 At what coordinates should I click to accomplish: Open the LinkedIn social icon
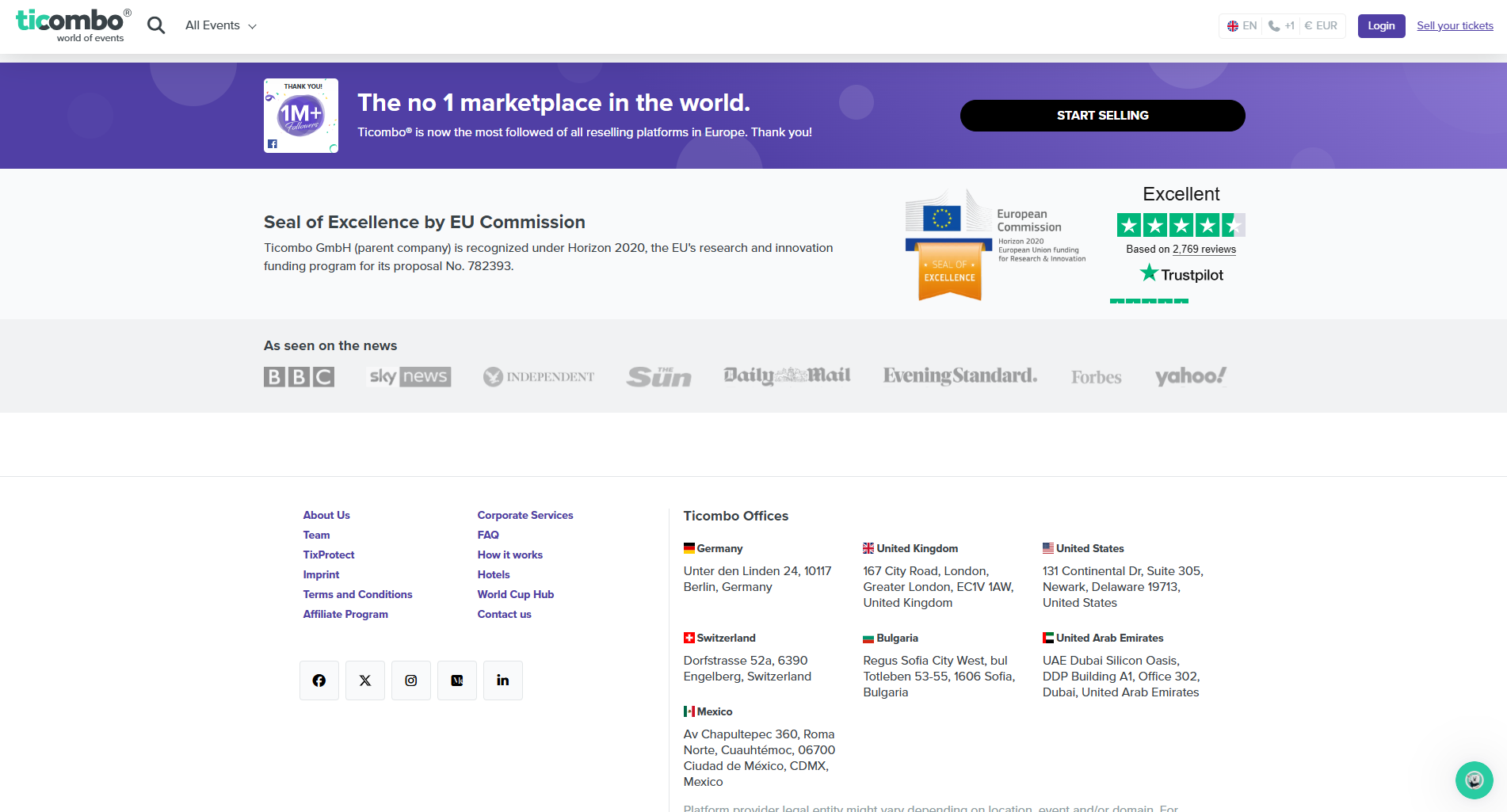coord(503,680)
